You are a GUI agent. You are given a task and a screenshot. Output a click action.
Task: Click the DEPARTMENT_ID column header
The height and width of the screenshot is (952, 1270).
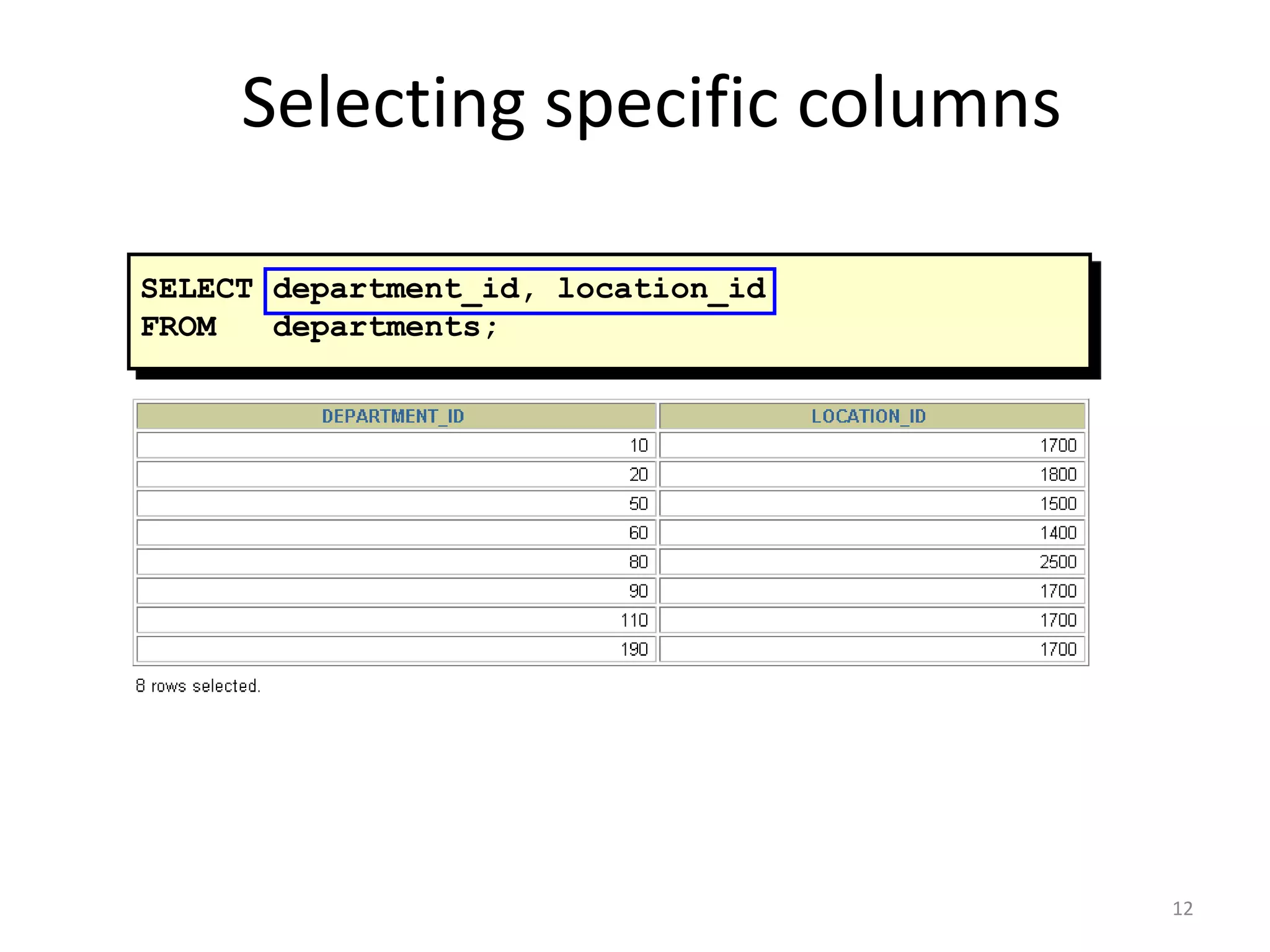[396, 416]
